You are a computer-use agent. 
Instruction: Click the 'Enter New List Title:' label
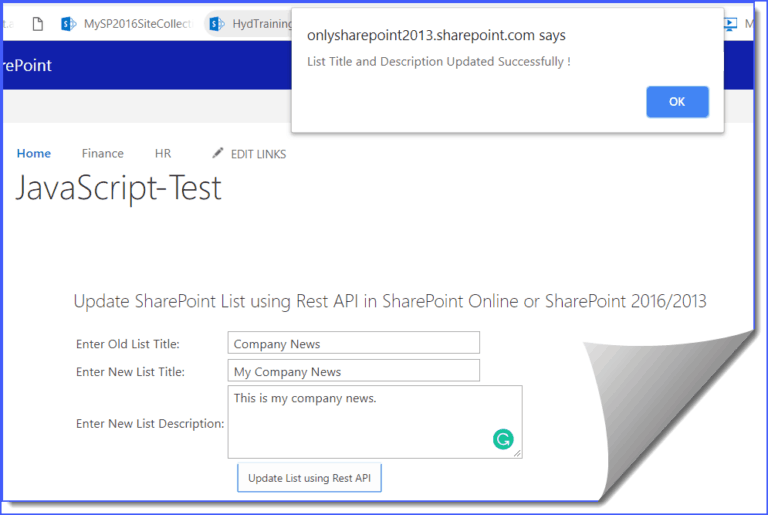(x=130, y=372)
